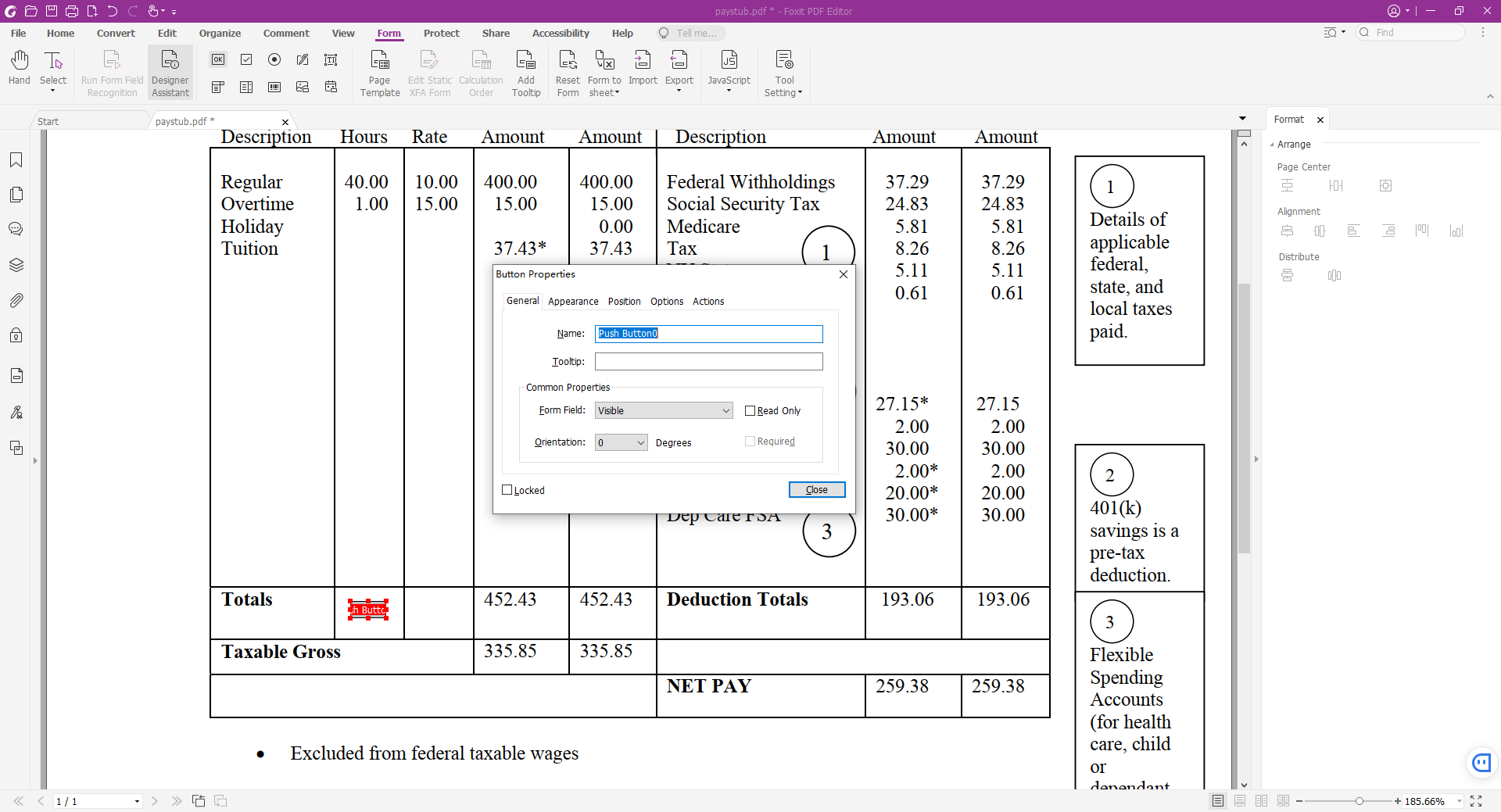Enable the Read Only checkbox

click(x=750, y=410)
